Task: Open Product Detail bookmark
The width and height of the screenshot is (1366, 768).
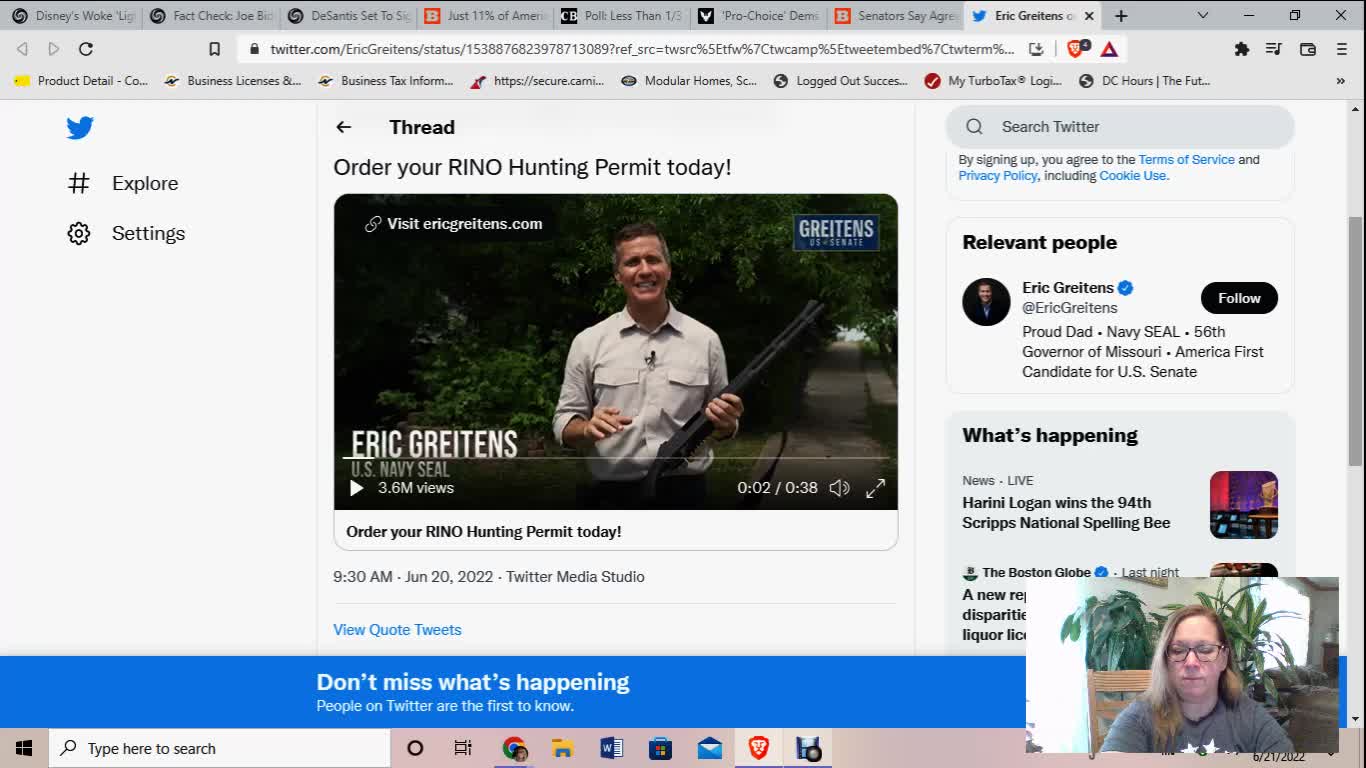Action: click(x=81, y=81)
